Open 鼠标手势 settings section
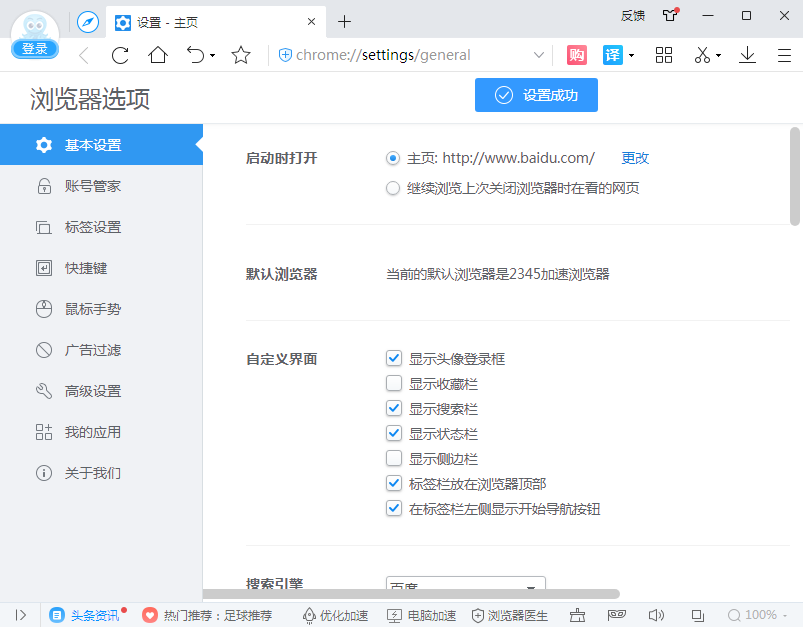 (101, 309)
